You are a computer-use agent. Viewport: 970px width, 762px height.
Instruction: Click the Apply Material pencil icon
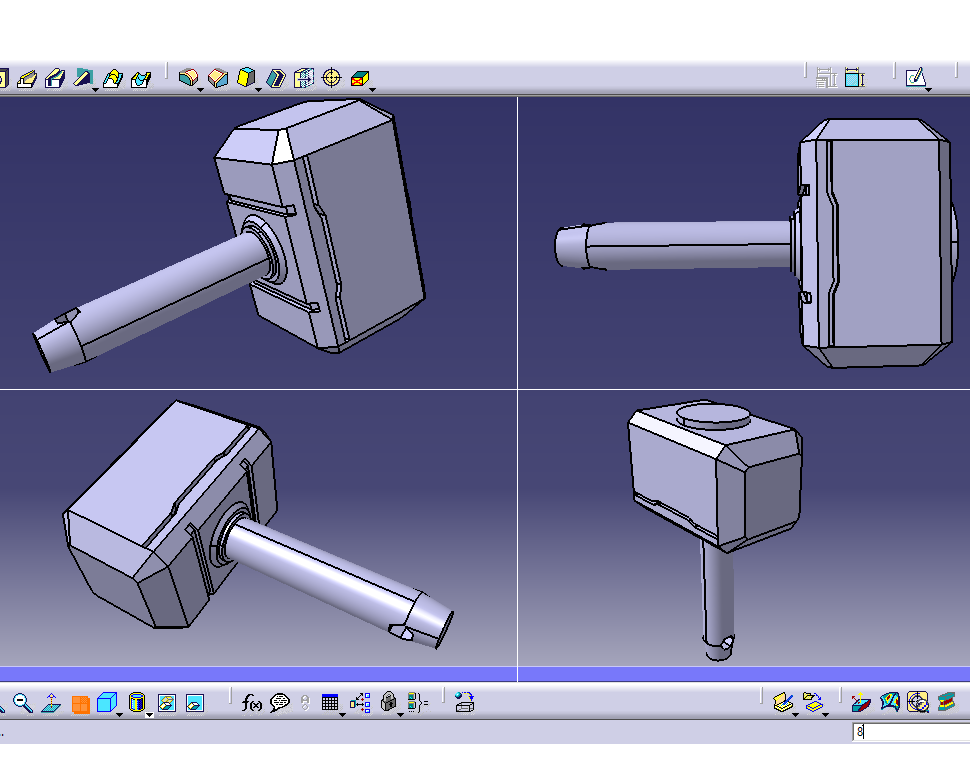(x=783, y=702)
